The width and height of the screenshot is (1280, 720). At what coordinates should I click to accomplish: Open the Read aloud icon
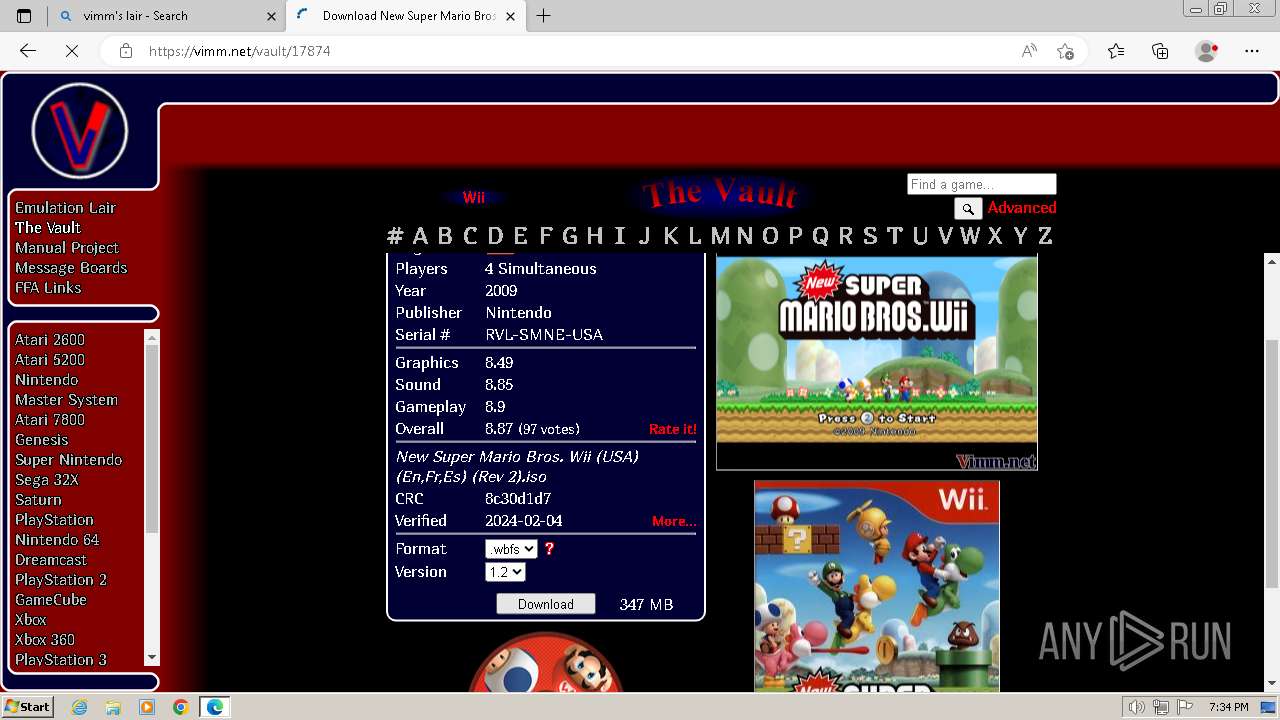(x=1028, y=51)
